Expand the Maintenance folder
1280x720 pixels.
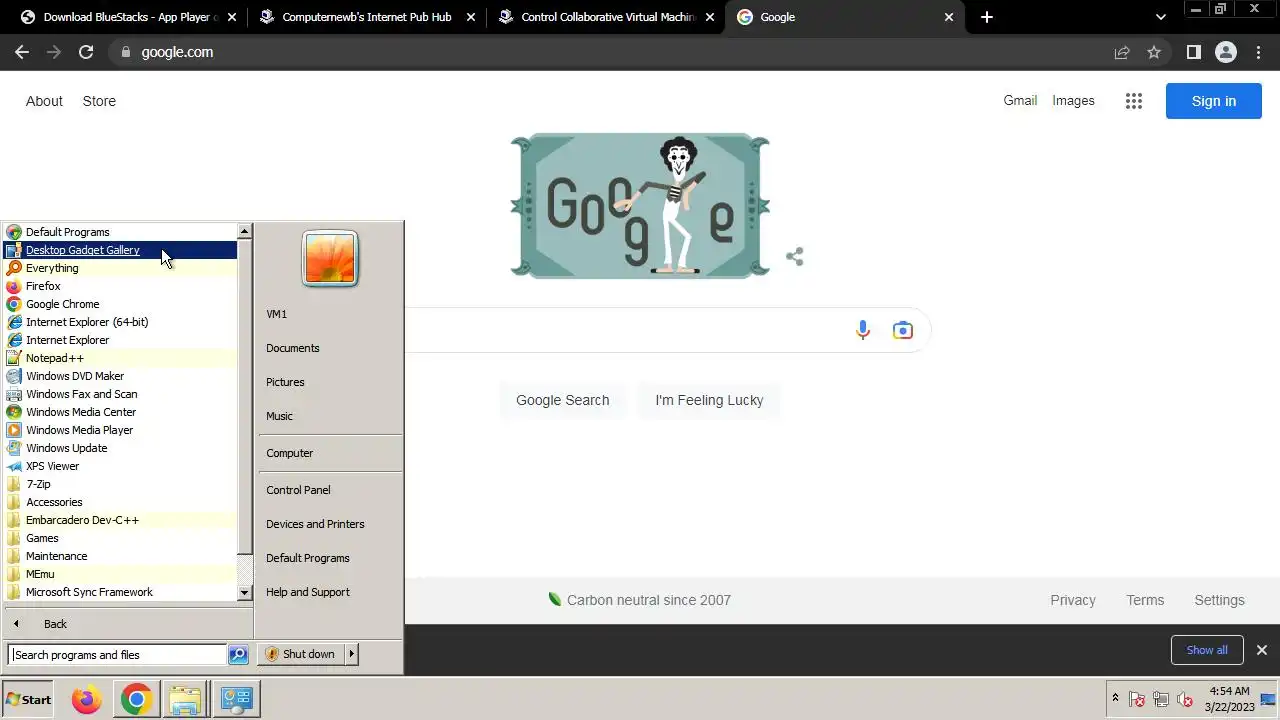[x=120, y=556]
